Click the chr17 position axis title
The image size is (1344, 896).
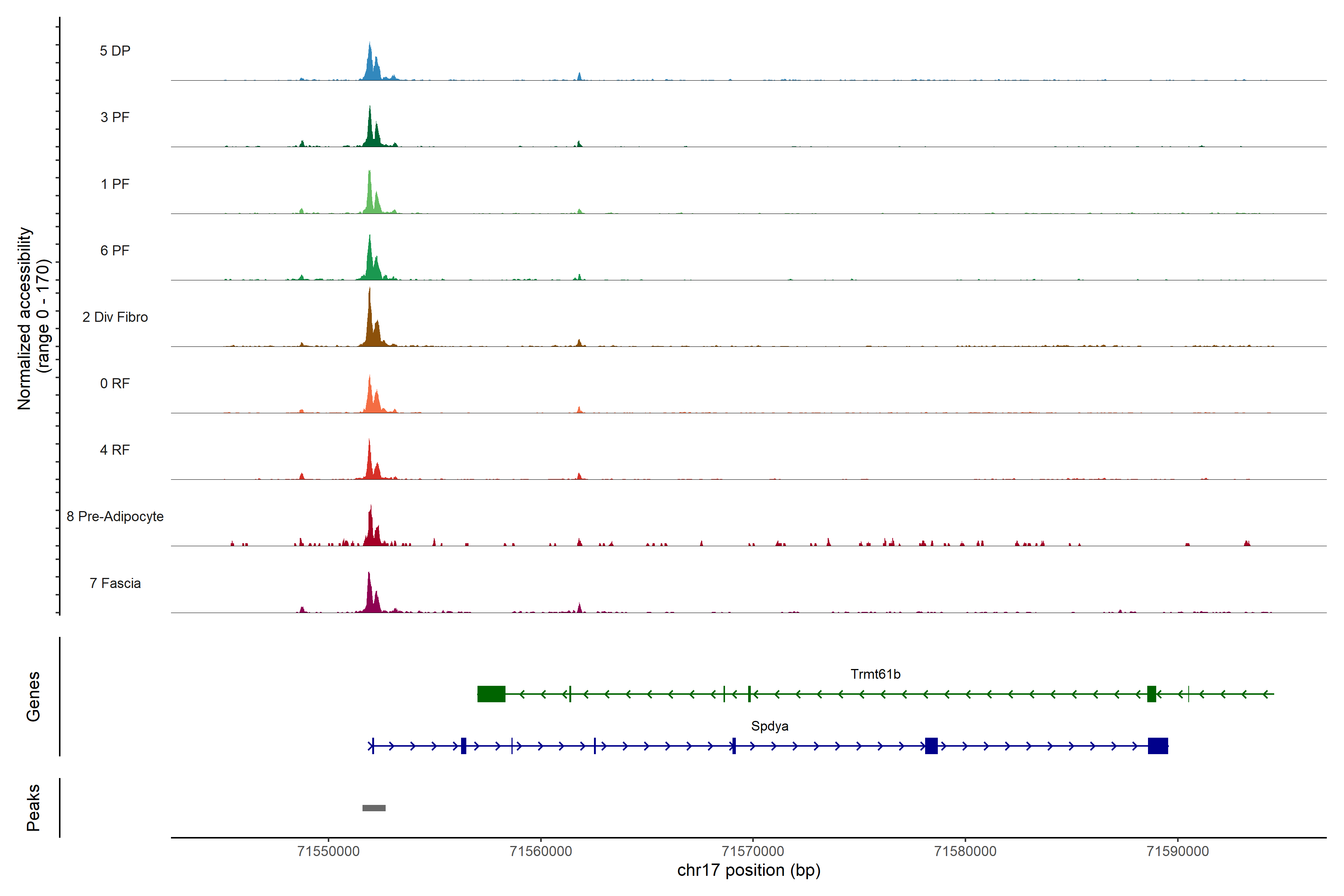[749, 870]
